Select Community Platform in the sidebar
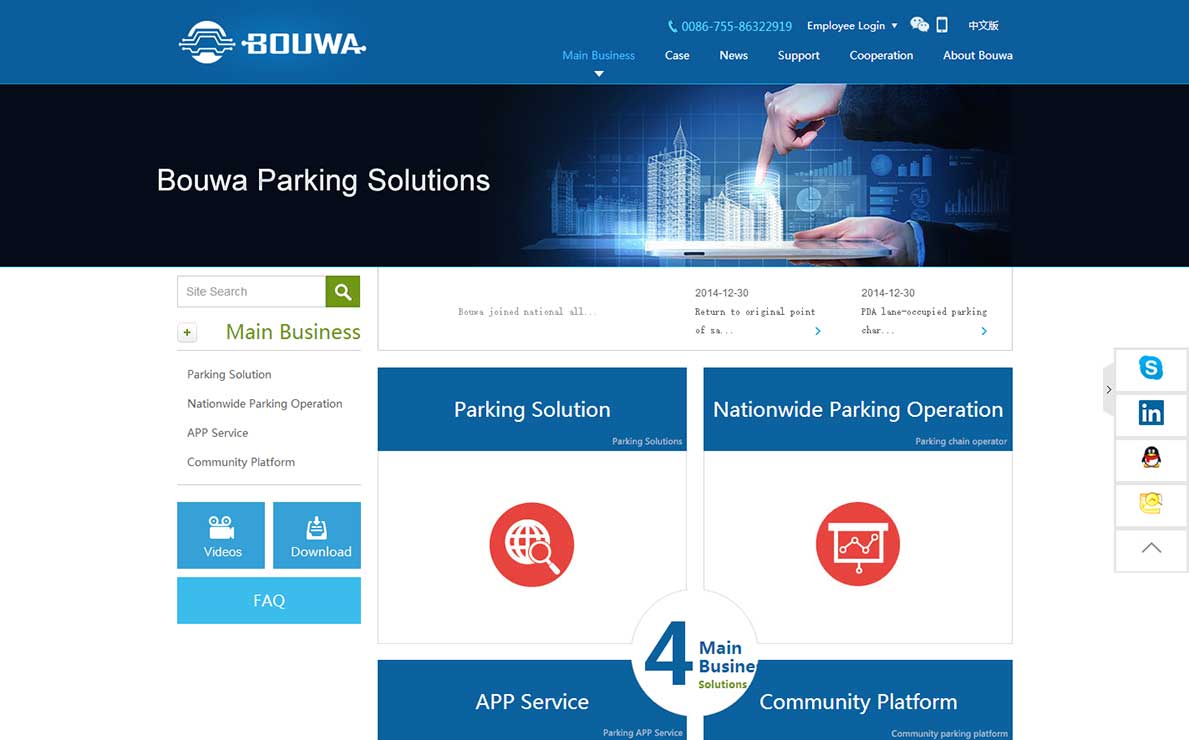 click(x=241, y=462)
